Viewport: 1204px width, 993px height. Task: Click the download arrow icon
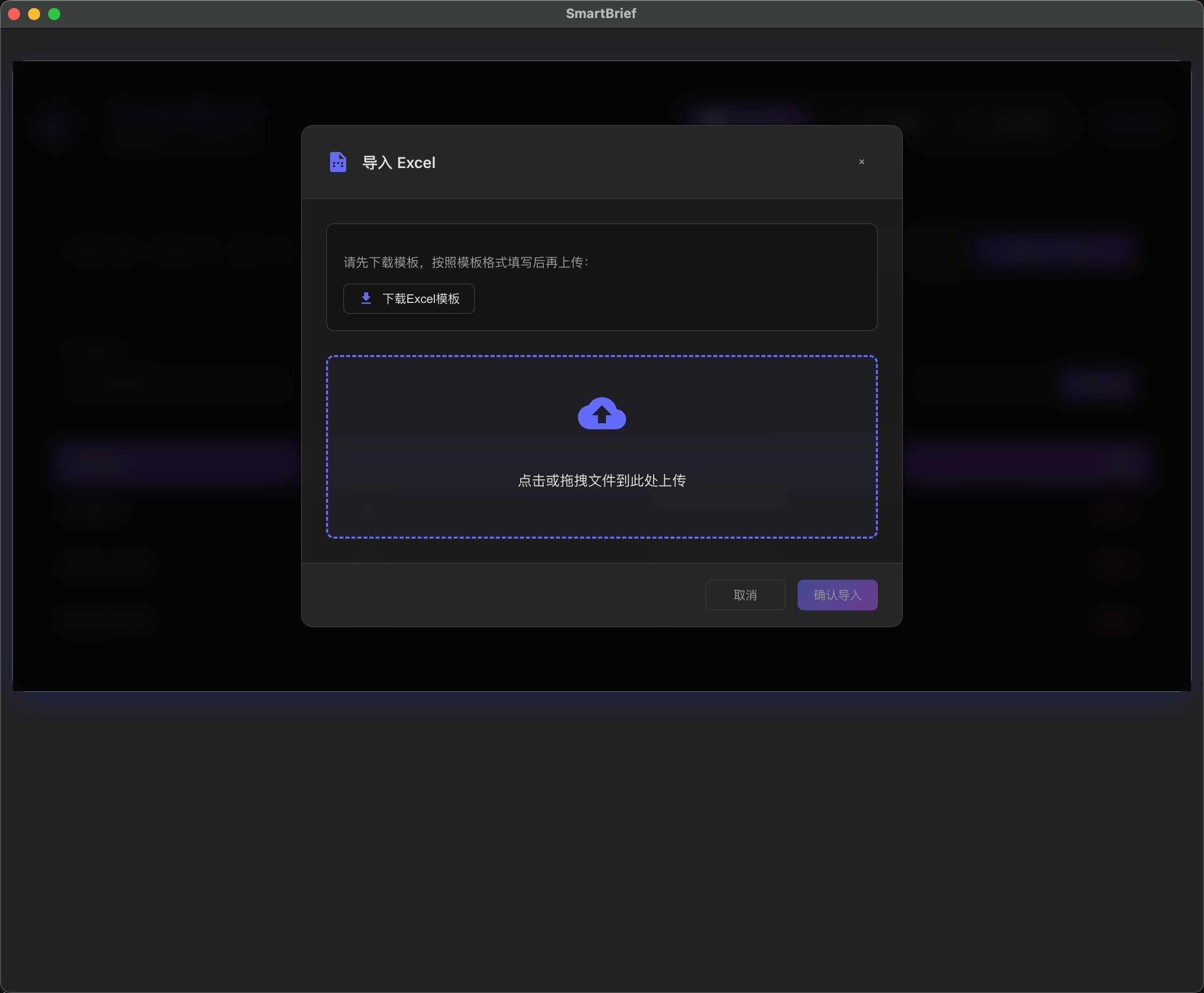[366, 298]
